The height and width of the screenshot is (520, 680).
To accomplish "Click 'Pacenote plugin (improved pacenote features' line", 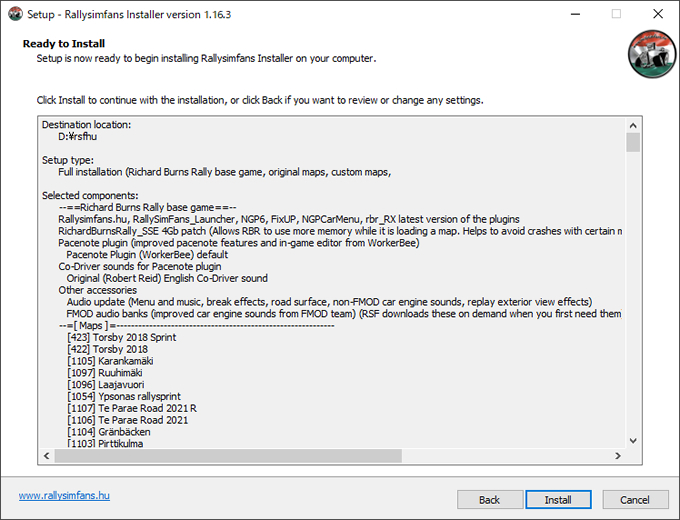I will (239, 243).
